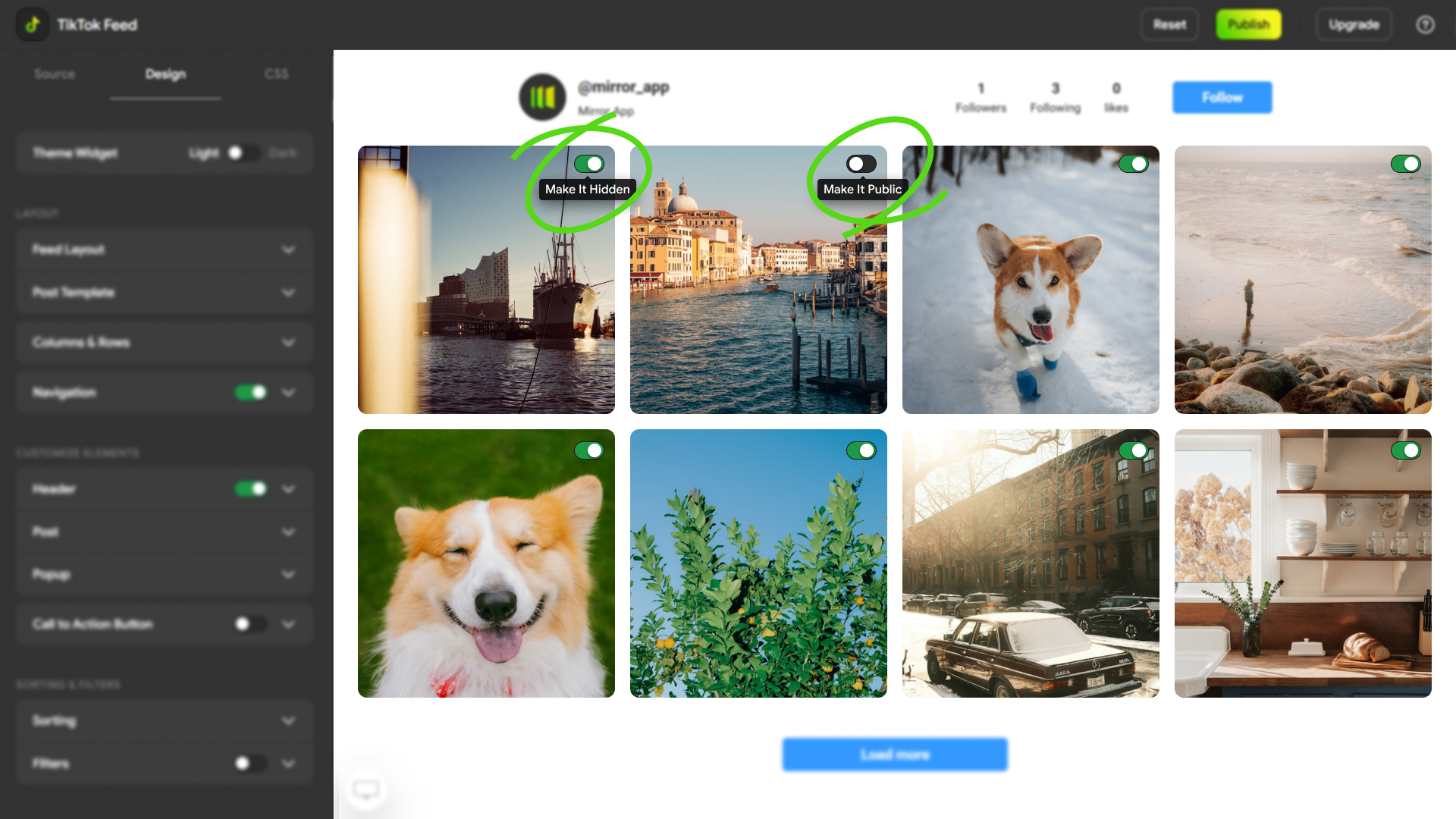Viewport: 1456px width, 819px height.
Task: Load more posts
Action: point(895,755)
